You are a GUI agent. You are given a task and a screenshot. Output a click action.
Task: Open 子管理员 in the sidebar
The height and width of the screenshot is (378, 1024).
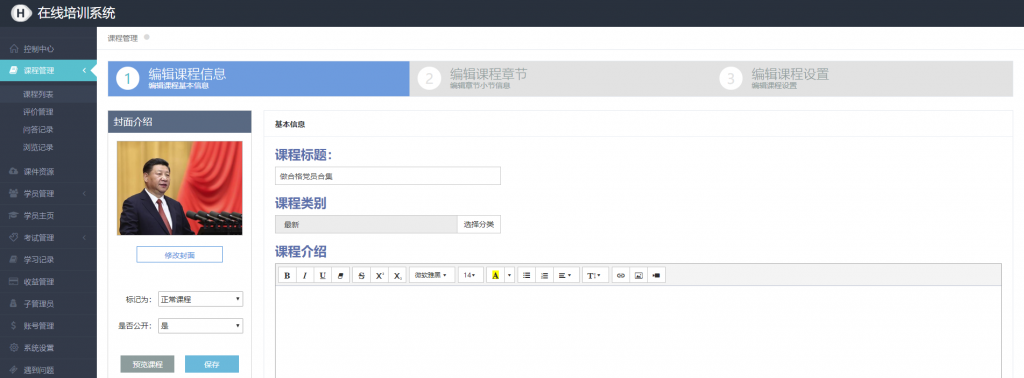pos(48,304)
